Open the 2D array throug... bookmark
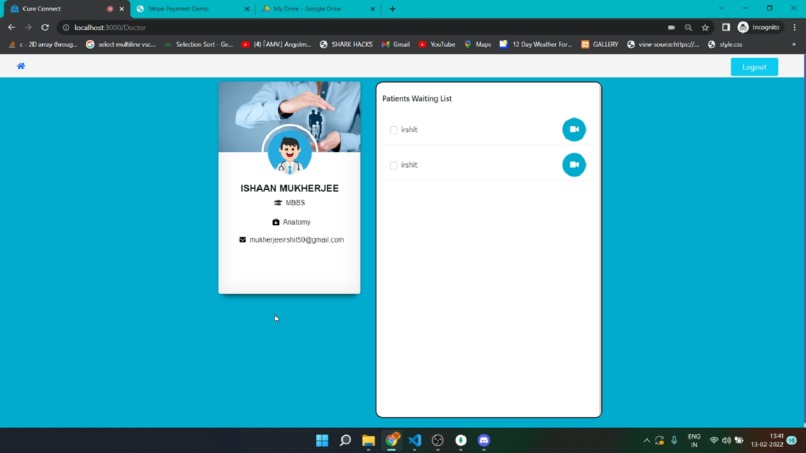The width and height of the screenshot is (806, 453). [x=43, y=45]
